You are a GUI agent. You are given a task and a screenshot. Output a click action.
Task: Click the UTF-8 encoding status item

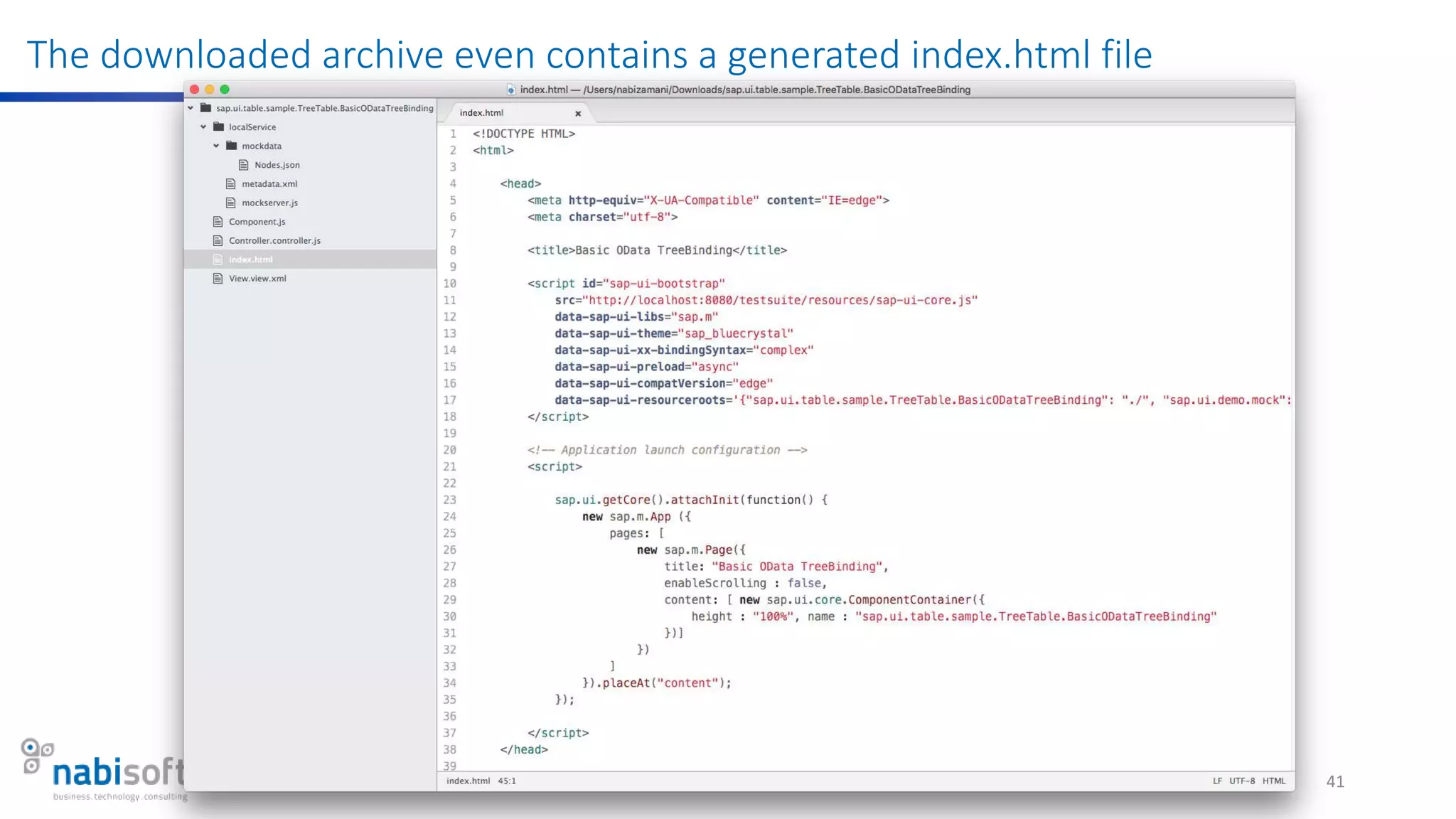(x=1242, y=781)
